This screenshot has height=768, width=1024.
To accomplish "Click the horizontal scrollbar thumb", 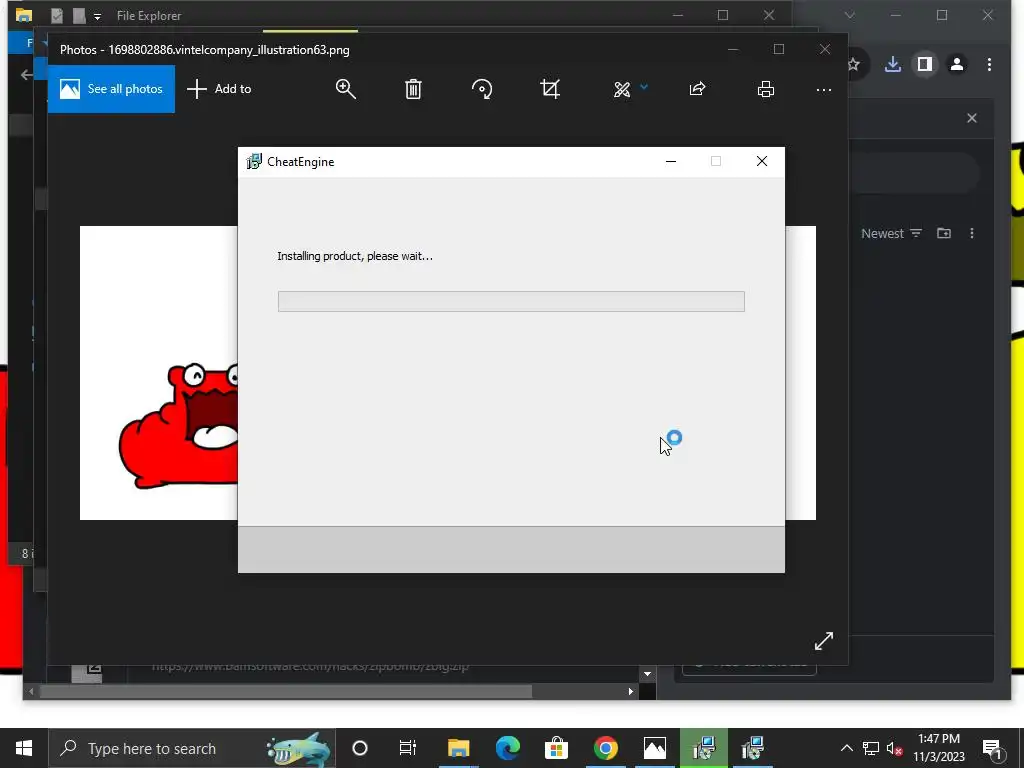I will [x=286, y=691].
